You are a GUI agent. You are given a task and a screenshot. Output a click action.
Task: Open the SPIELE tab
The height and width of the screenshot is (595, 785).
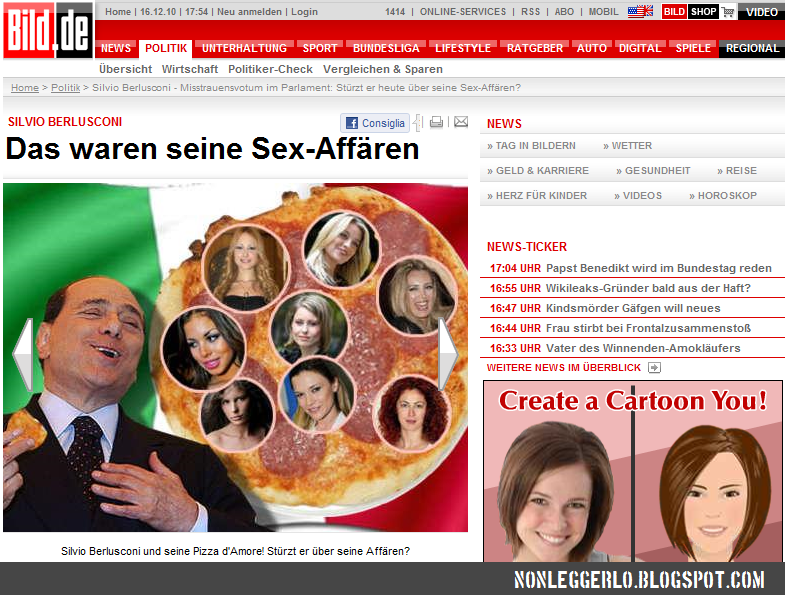tap(693, 49)
